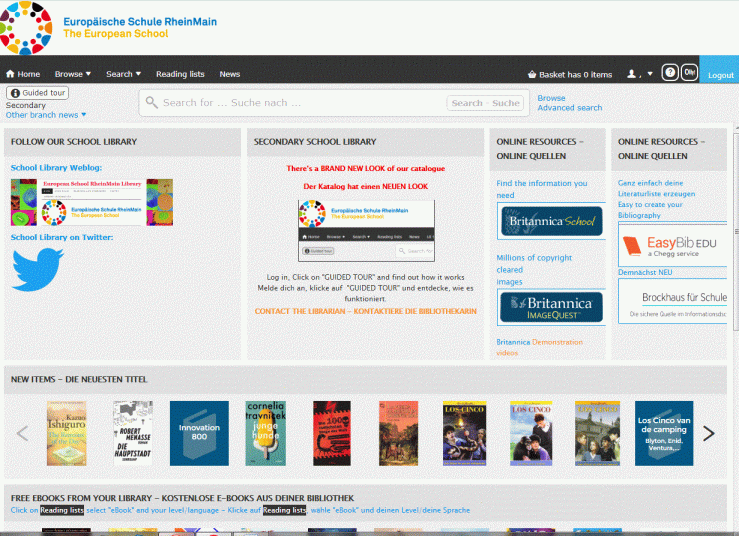Click the Twitter bird icon
This screenshot has width=739, height=536.
pos(37,269)
